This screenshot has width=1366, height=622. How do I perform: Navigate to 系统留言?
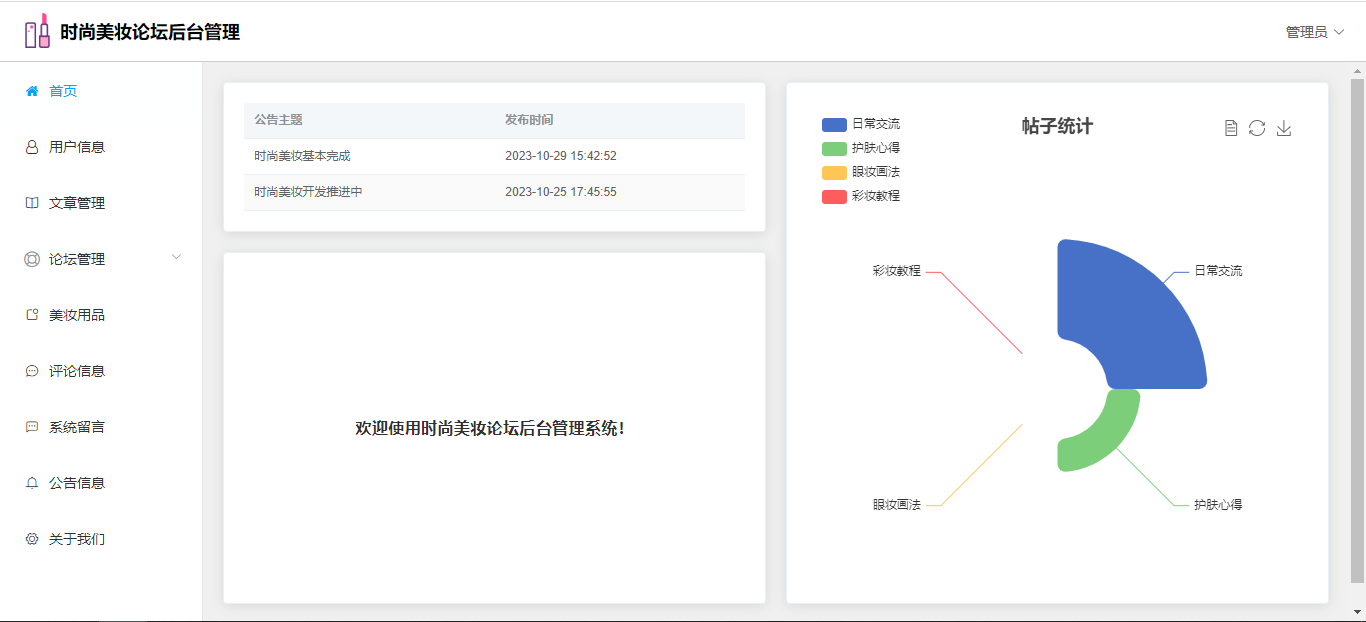(x=101, y=427)
